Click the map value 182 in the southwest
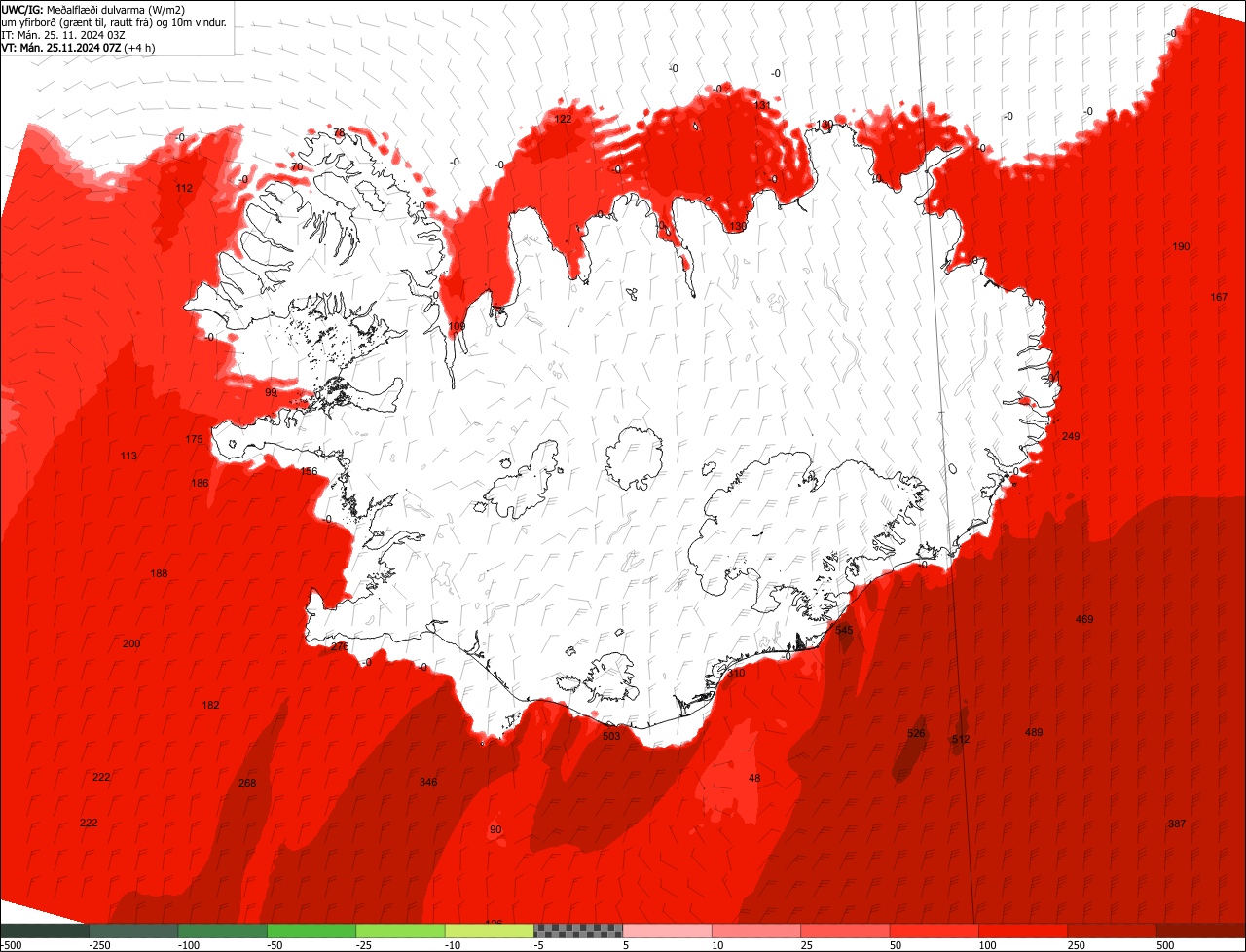Viewport: 1246px width, 952px height. pos(210,705)
